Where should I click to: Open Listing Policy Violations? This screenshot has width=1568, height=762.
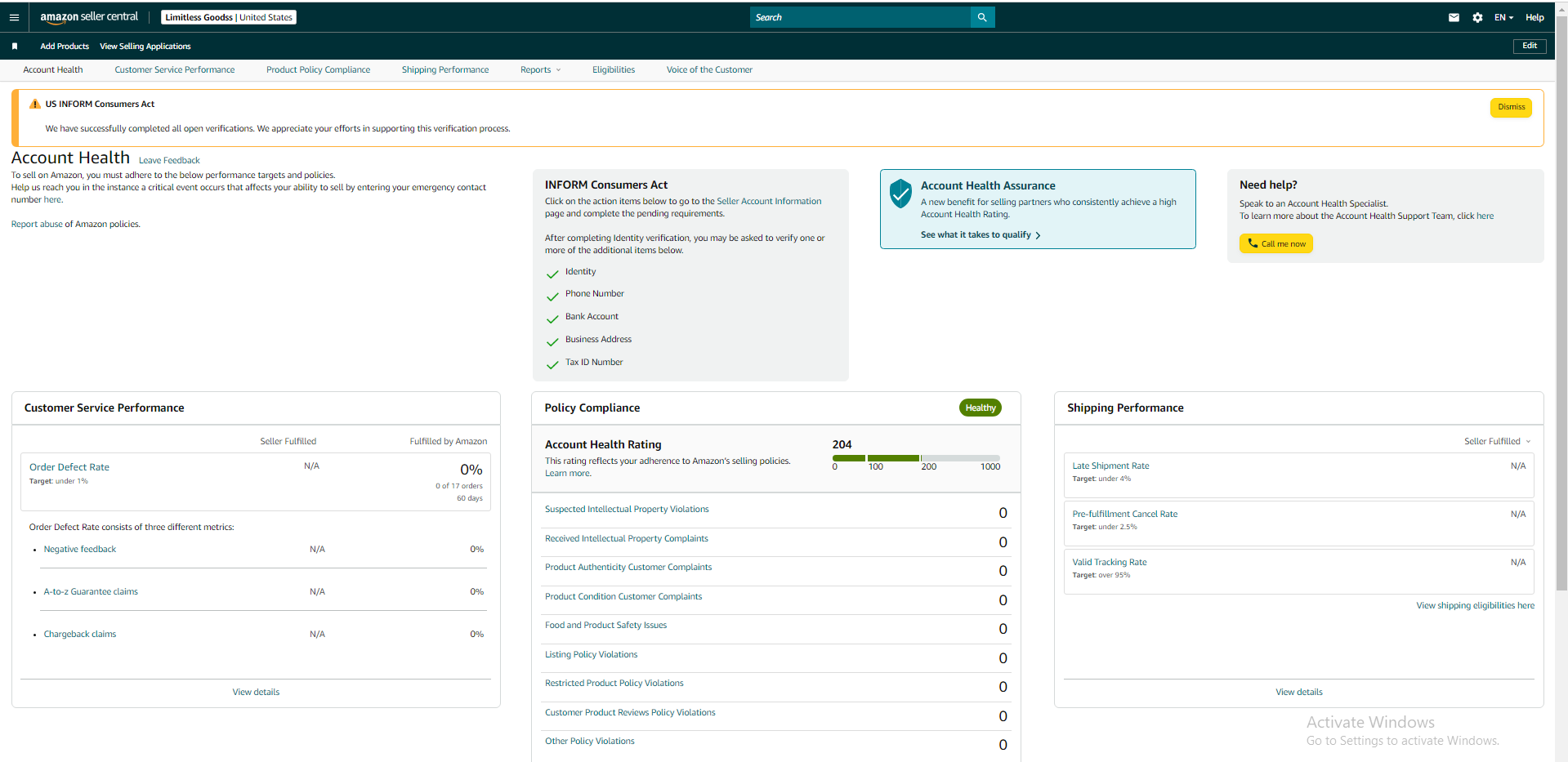(592, 655)
